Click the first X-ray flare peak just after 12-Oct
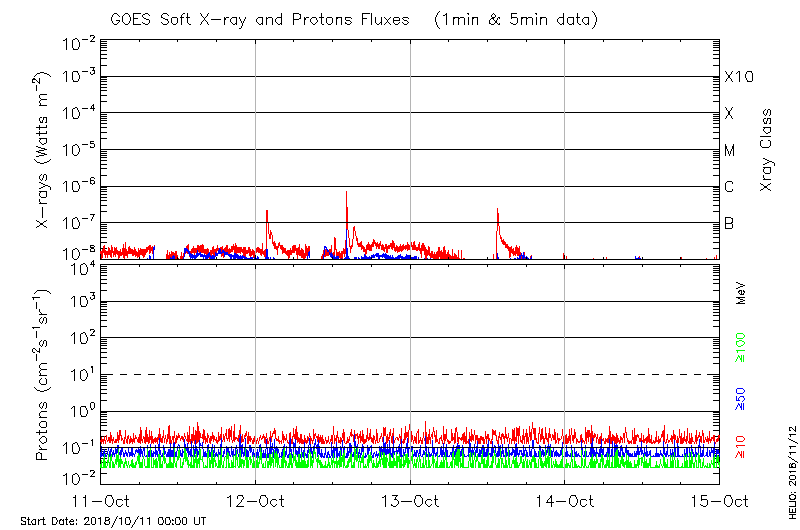Screen dimensions: 800x530 pos(267,212)
